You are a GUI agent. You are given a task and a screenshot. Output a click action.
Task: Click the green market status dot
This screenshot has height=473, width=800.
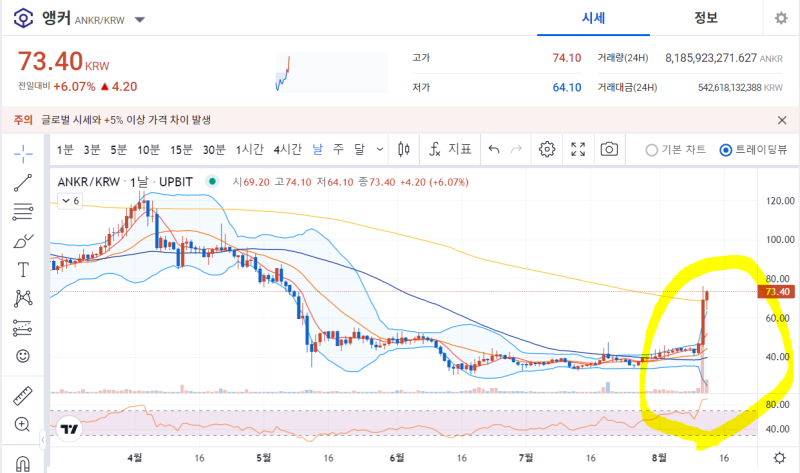212,181
